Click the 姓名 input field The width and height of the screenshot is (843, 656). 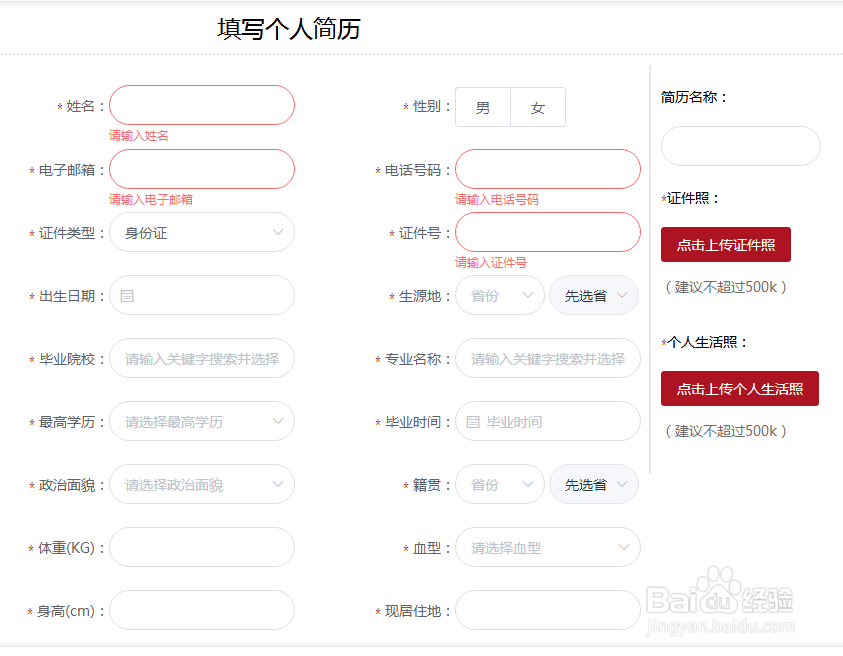click(201, 105)
